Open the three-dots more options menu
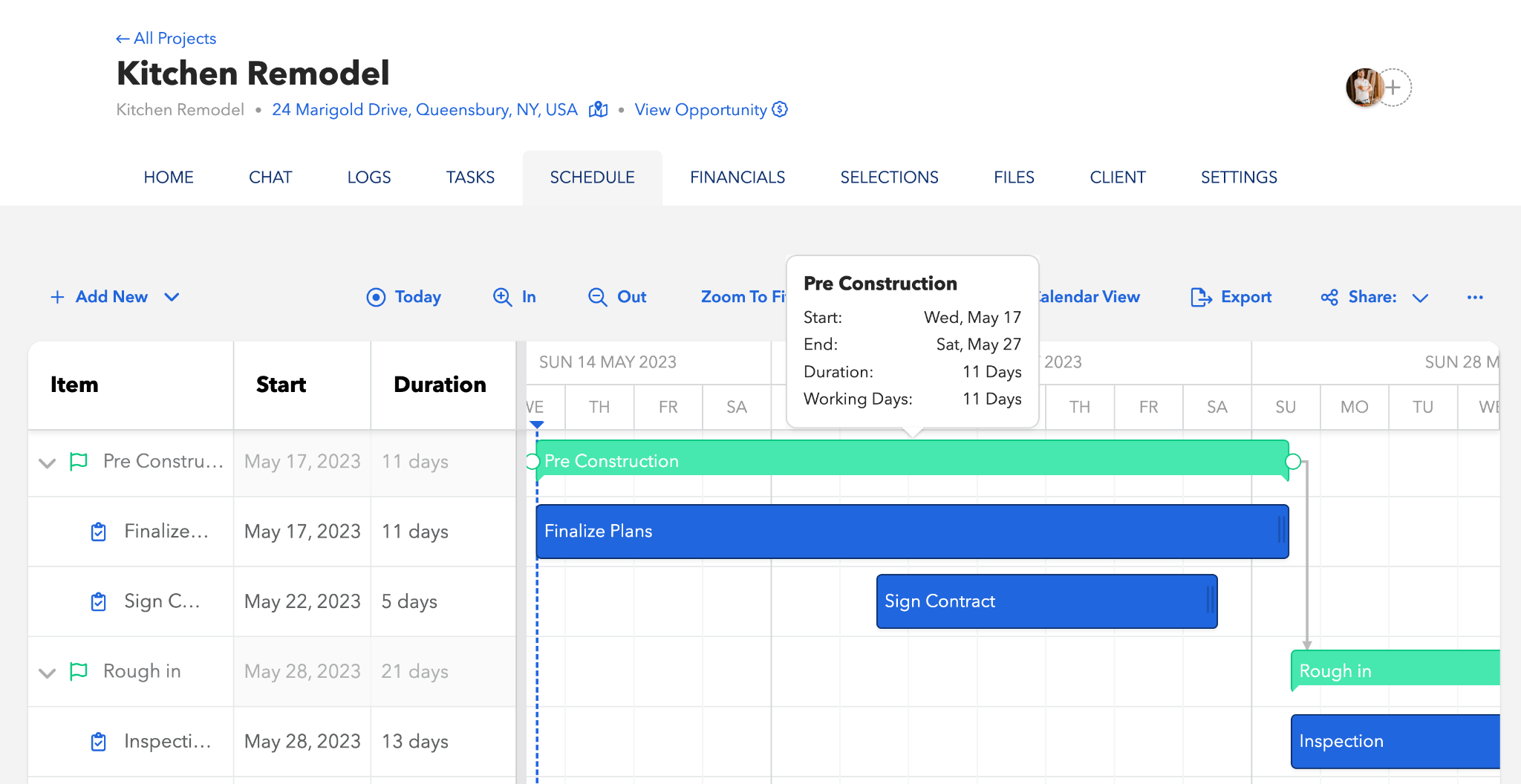The height and width of the screenshot is (784, 1521). coord(1475,297)
